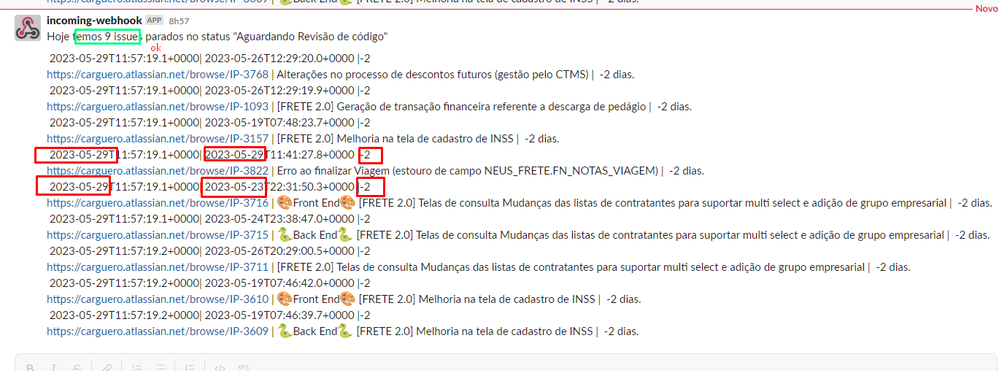Open the IP-3716 Jira issue link

157,203
